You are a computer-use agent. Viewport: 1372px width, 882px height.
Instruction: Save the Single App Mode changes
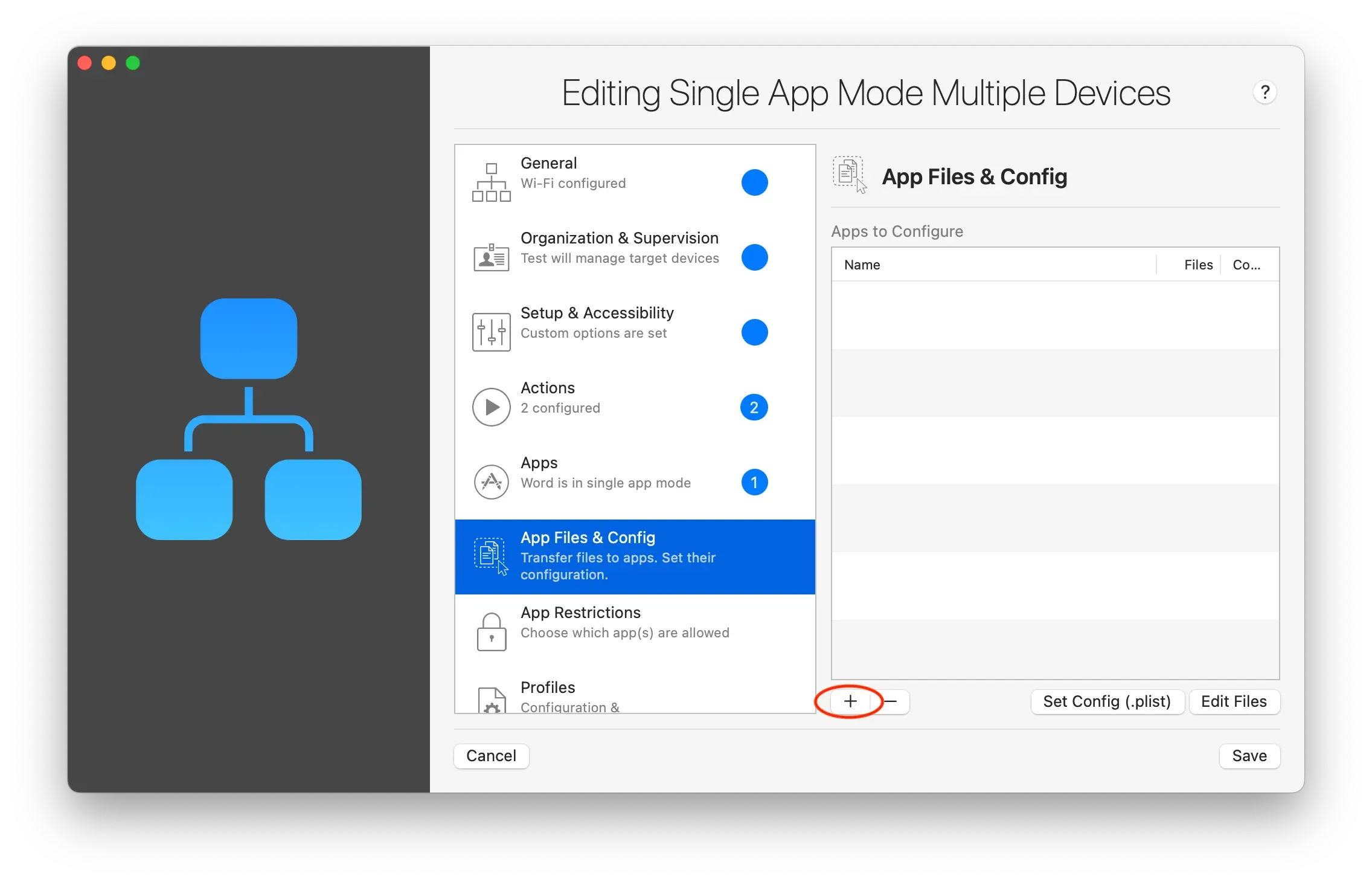point(1249,756)
